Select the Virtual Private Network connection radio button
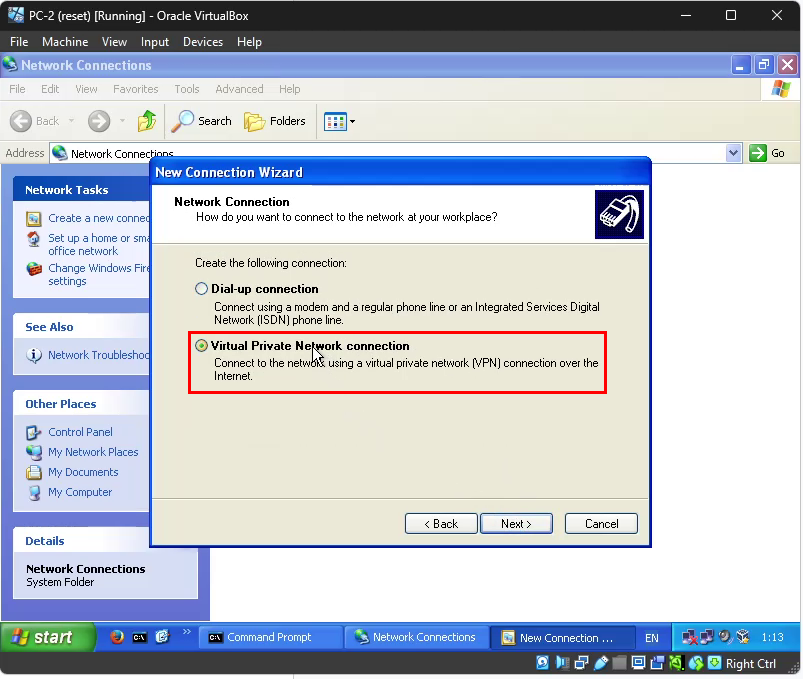Viewport: 803px width, 679px height. pos(201,346)
